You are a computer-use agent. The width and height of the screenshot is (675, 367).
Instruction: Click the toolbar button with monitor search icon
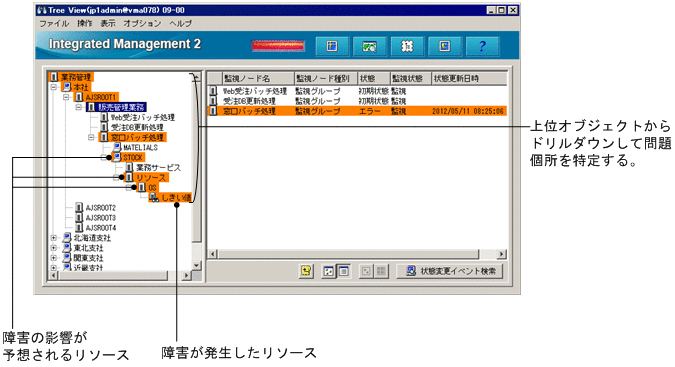point(369,46)
